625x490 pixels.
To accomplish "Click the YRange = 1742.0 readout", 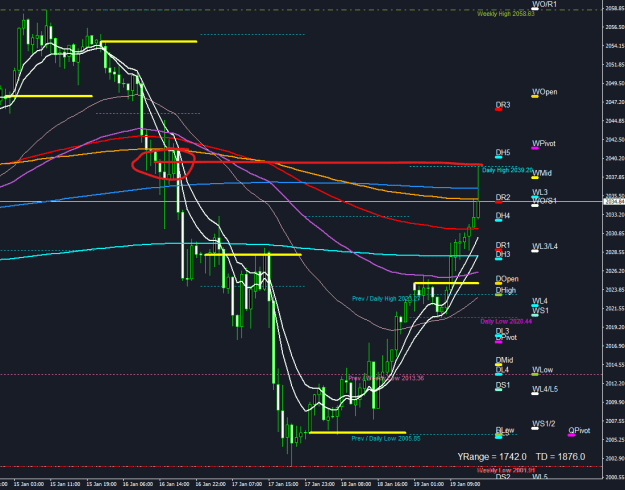I will pos(492,457).
